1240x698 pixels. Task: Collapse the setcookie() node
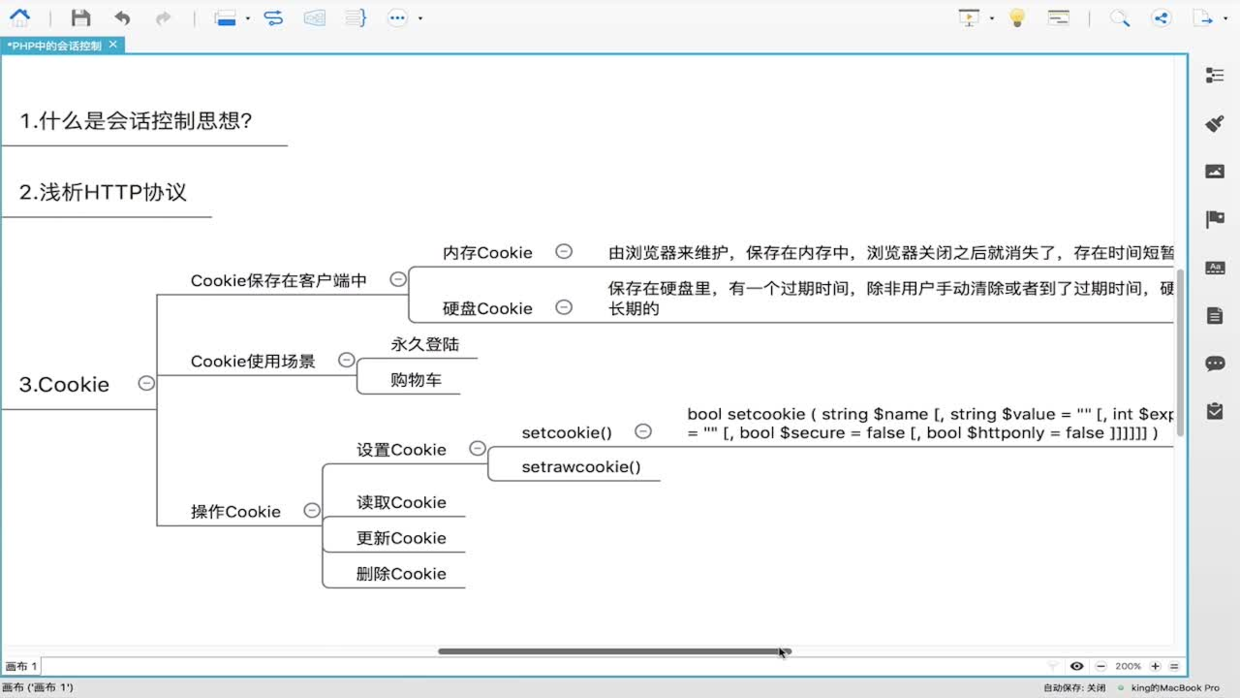[x=643, y=431]
